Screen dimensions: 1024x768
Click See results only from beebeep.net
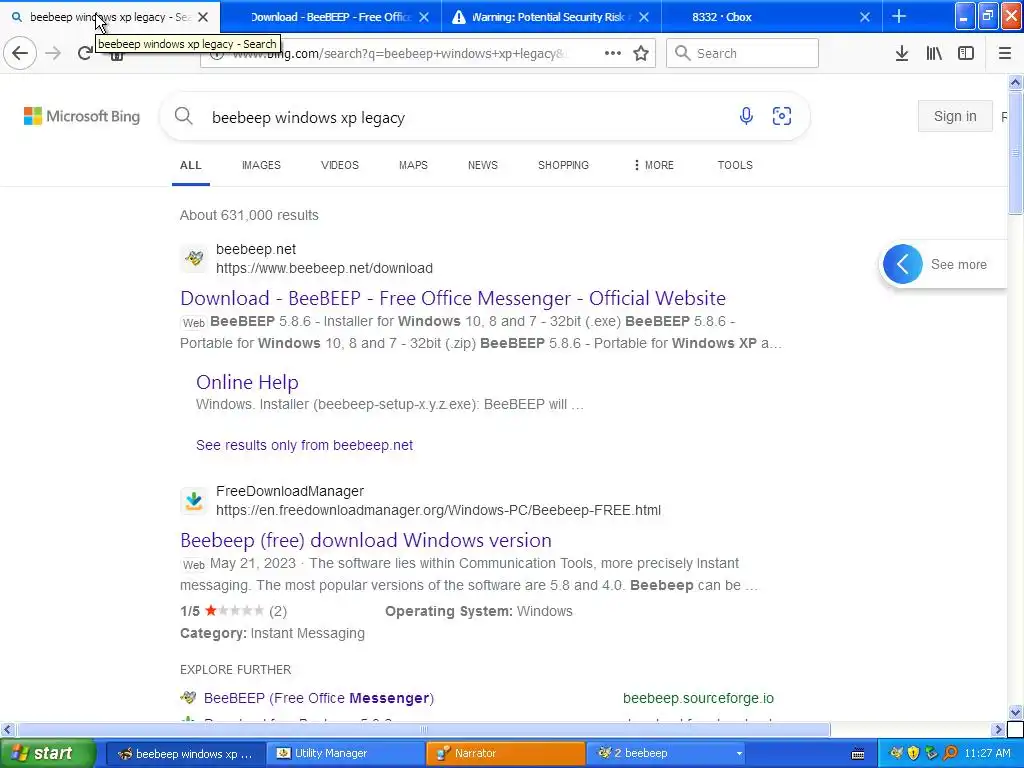[304, 445]
